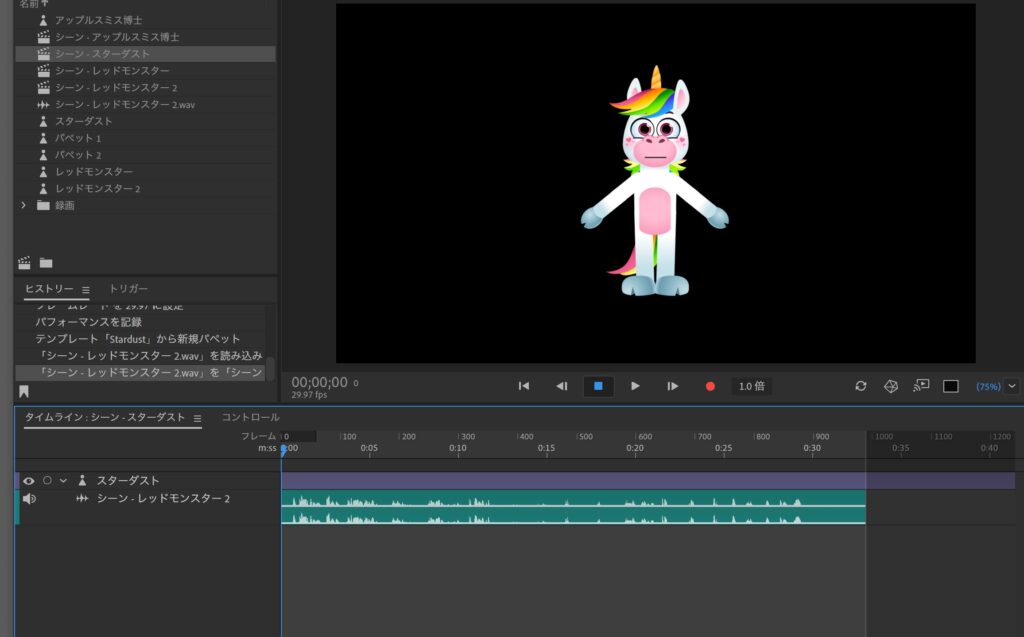Image resolution: width=1024 pixels, height=637 pixels.
Task: Click the black background color swatch
Action: tap(951, 386)
